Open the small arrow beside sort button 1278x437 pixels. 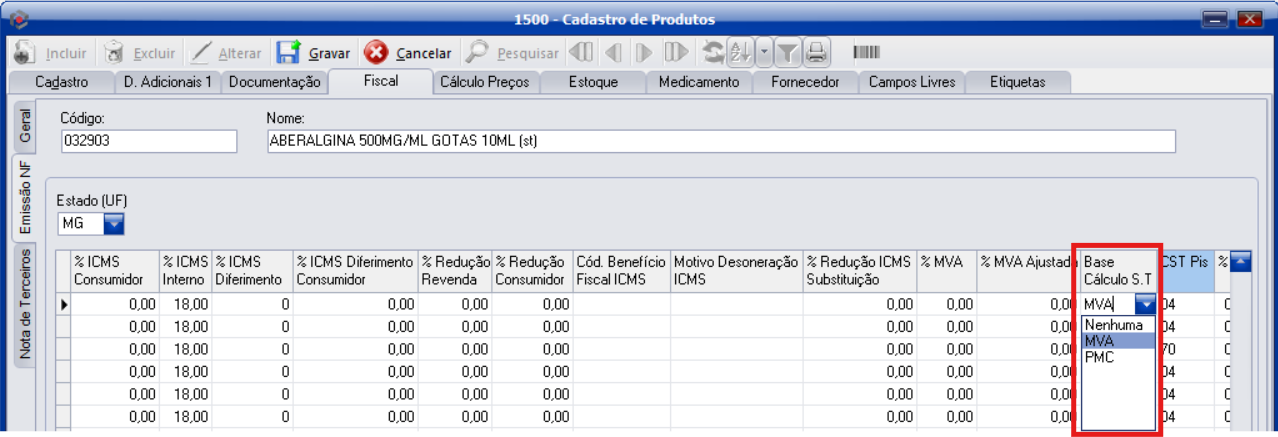pyautogui.click(x=763, y=52)
